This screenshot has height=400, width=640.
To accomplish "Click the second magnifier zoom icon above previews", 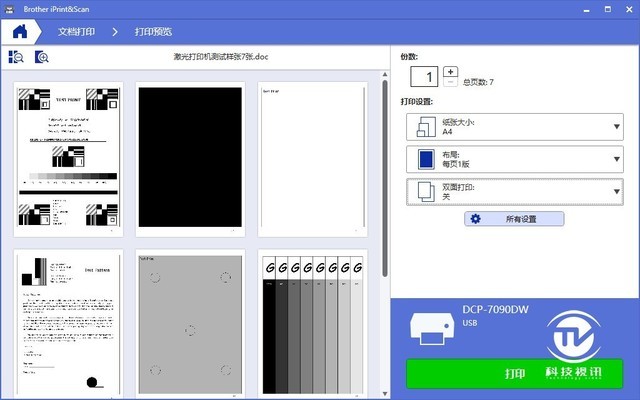I will [41, 57].
